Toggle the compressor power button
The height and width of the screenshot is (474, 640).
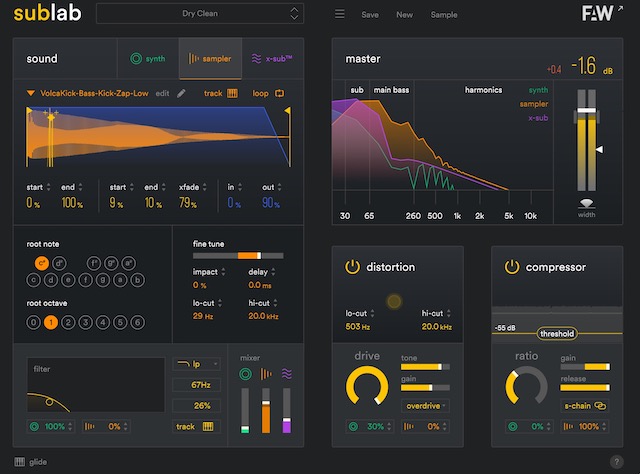click(512, 267)
